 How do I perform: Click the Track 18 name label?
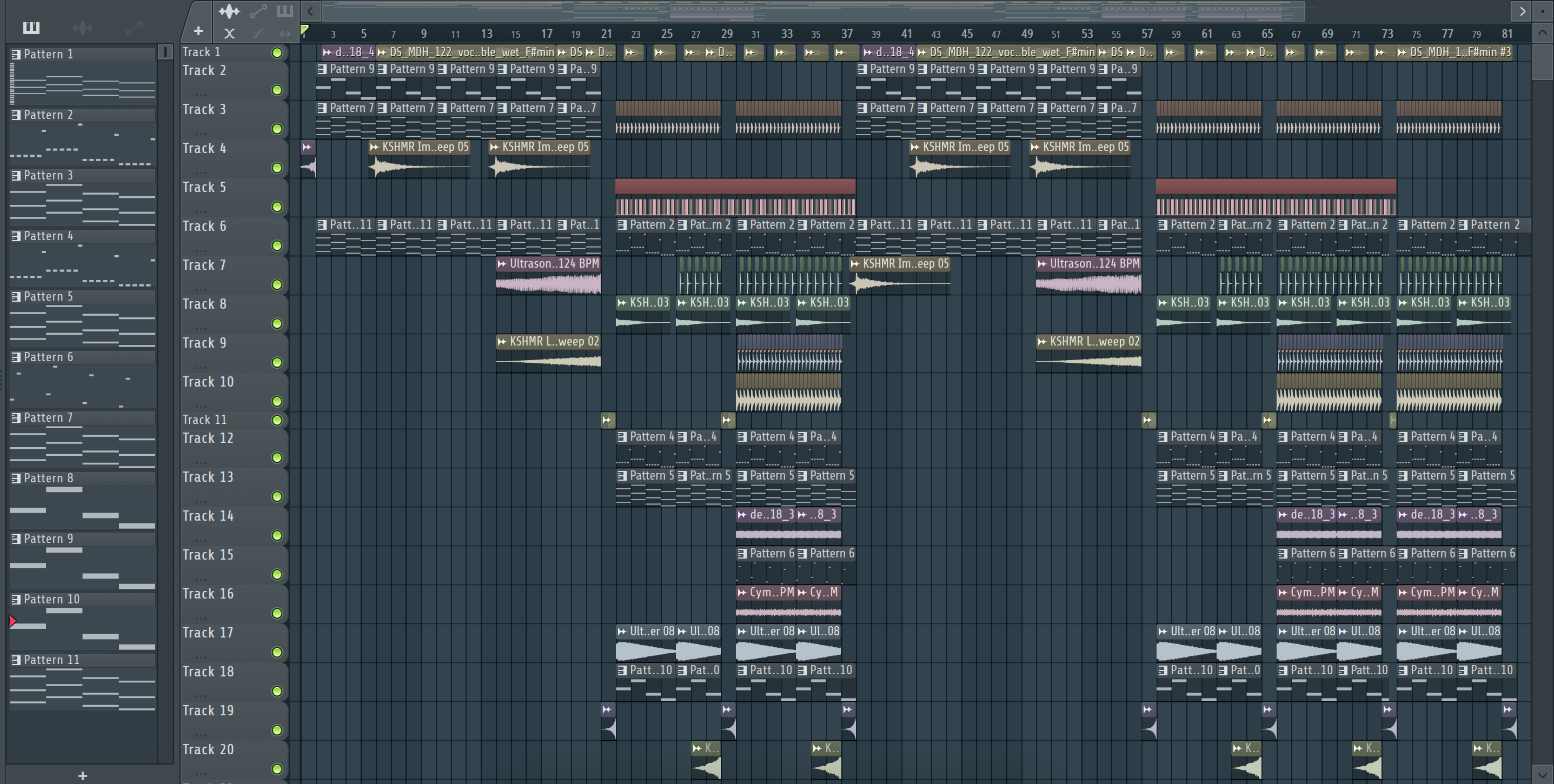coord(208,672)
